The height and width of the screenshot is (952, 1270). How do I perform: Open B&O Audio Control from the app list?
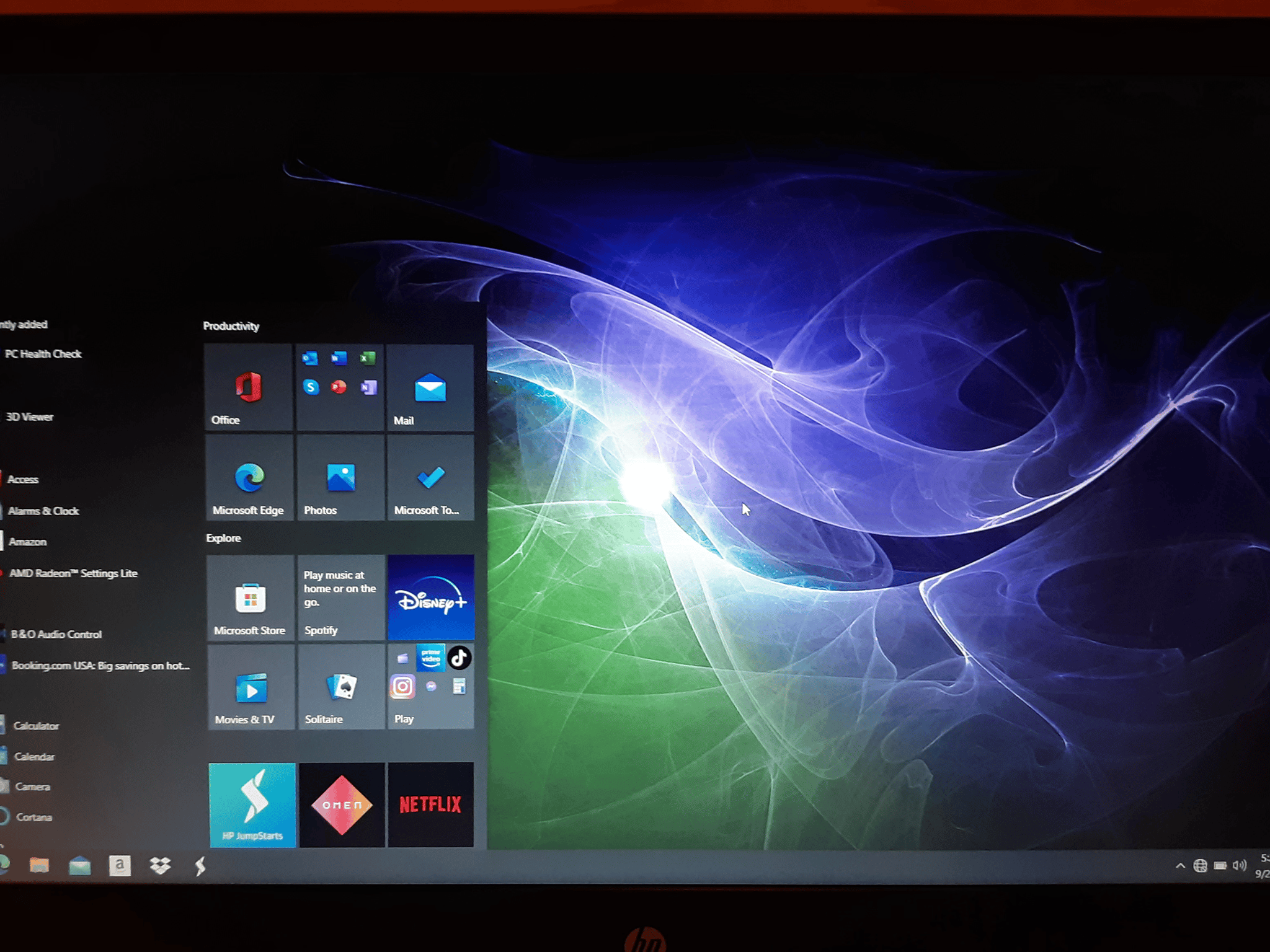(56, 635)
